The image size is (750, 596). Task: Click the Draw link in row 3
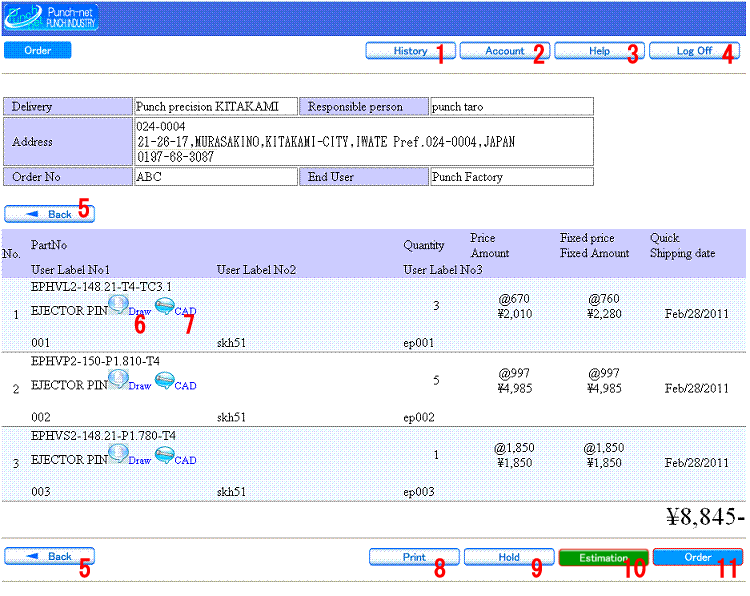tap(140, 461)
